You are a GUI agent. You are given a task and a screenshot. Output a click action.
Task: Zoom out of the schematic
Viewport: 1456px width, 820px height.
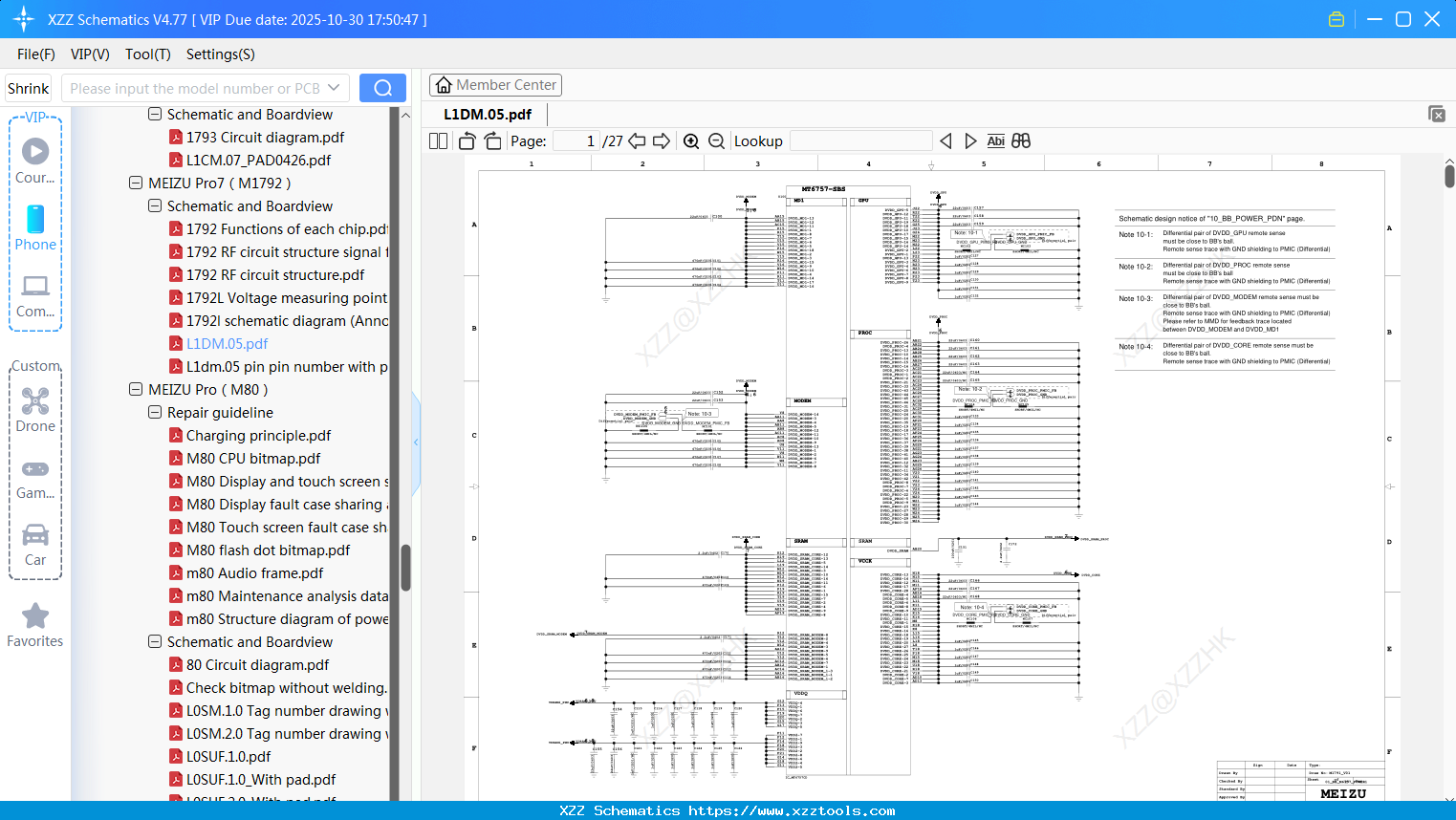[x=716, y=140]
